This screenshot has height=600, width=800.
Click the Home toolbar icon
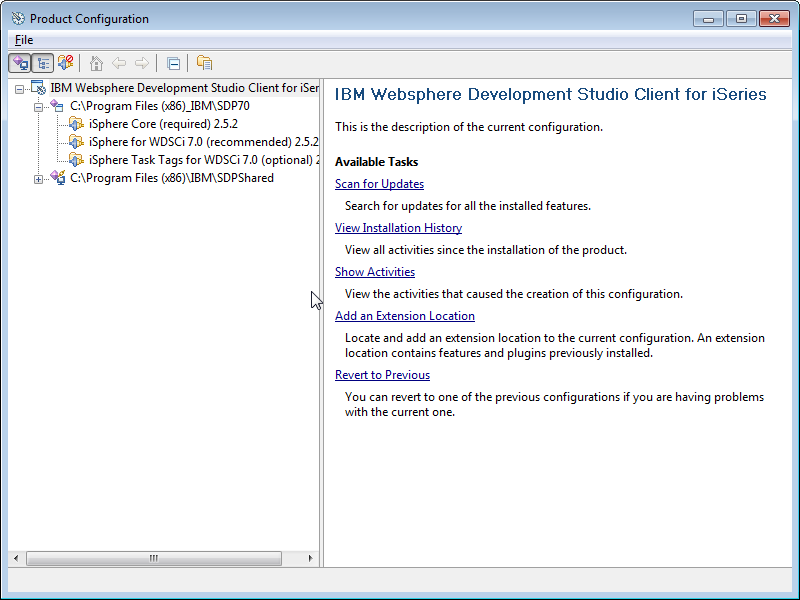[96, 63]
